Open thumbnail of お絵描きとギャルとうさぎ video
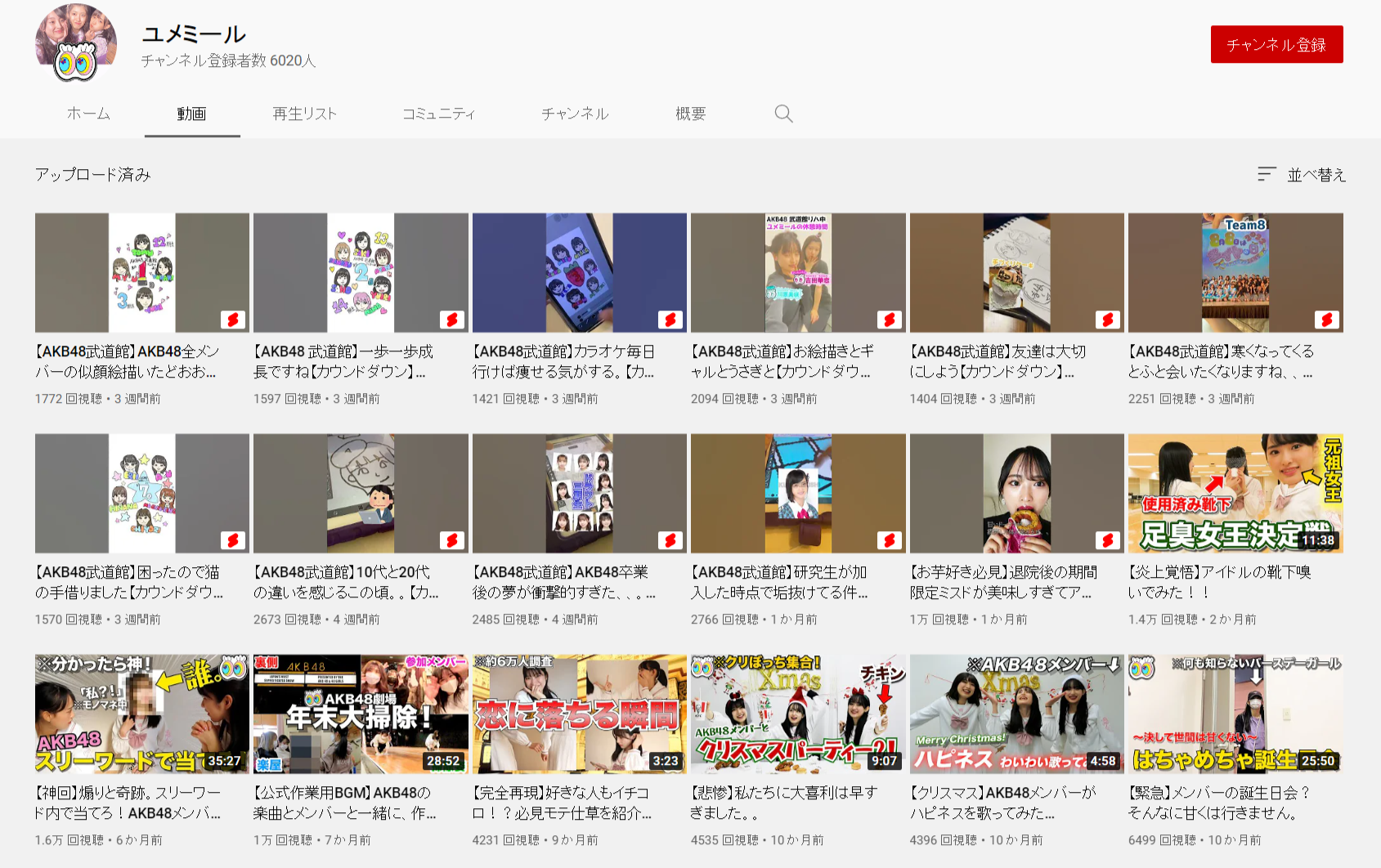 (798, 273)
